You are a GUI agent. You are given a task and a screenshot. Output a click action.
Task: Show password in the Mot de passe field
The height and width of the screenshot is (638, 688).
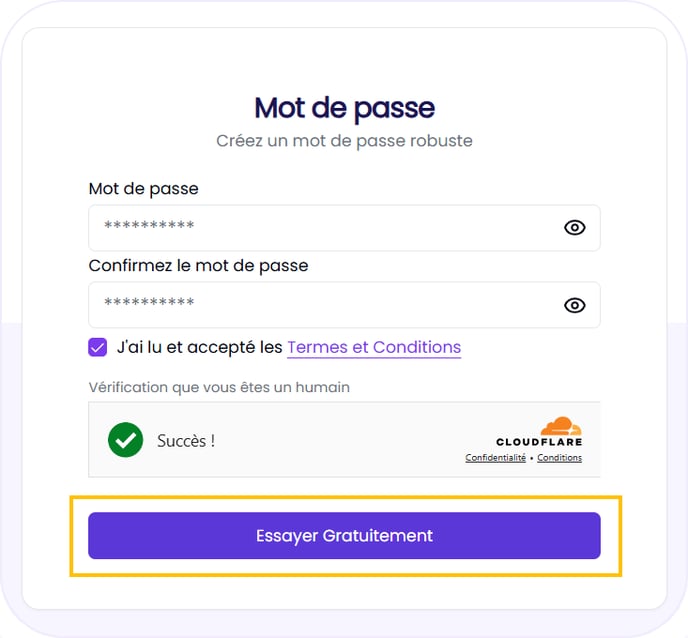click(x=574, y=228)
